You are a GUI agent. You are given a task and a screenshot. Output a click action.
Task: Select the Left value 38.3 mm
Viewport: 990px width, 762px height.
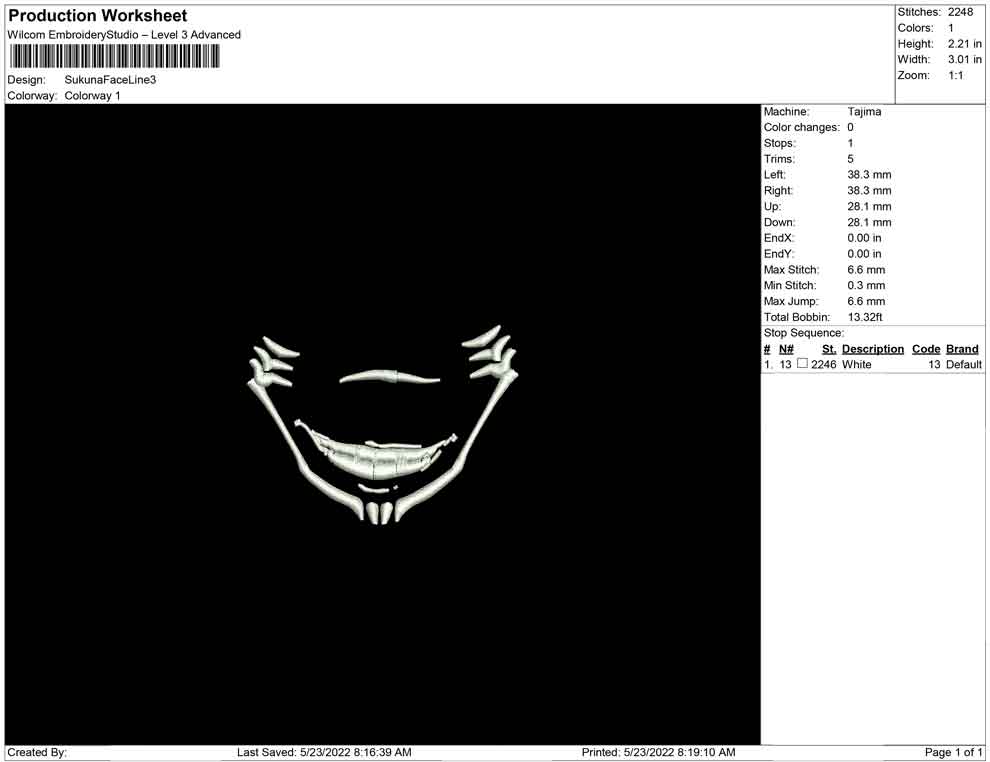(869, 175)
